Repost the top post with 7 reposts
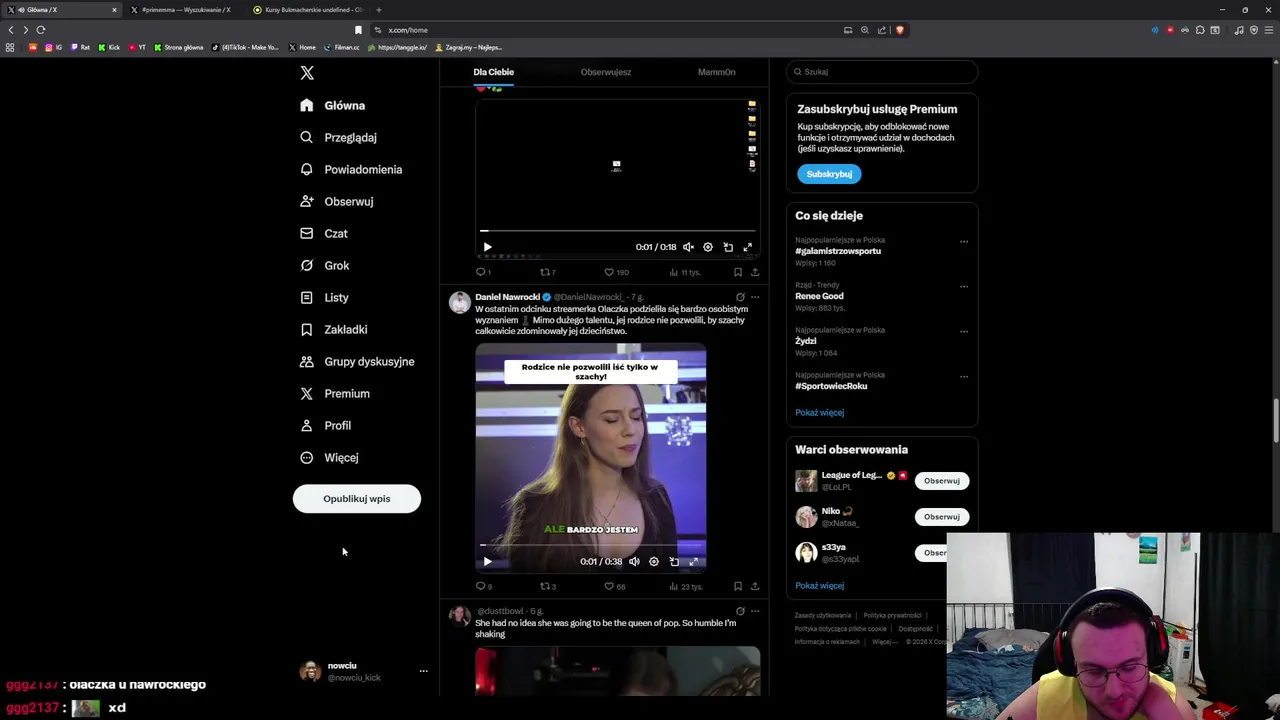The width and height of the screenshot is (1280, 720). pyautogui.click(x=548, y=272)
